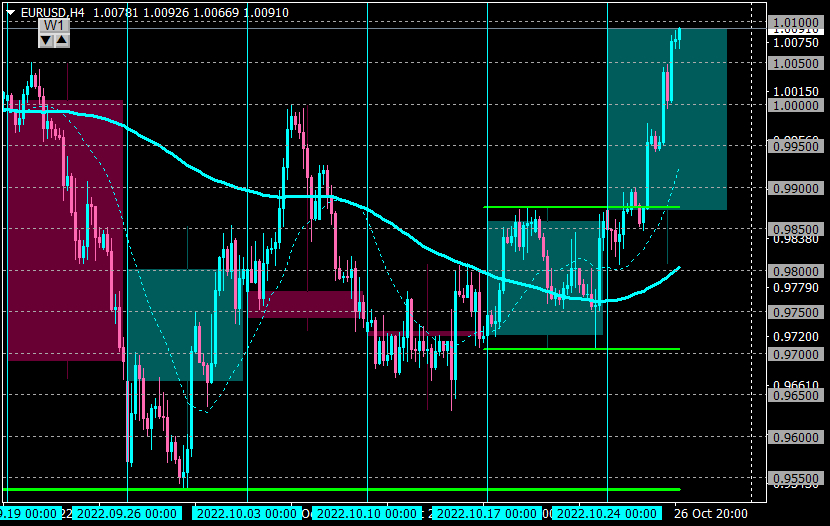Screen dimensions: 830x526
Task: Click the 26 Oct 20:00 time label
Action: click(x=710, y=513)
